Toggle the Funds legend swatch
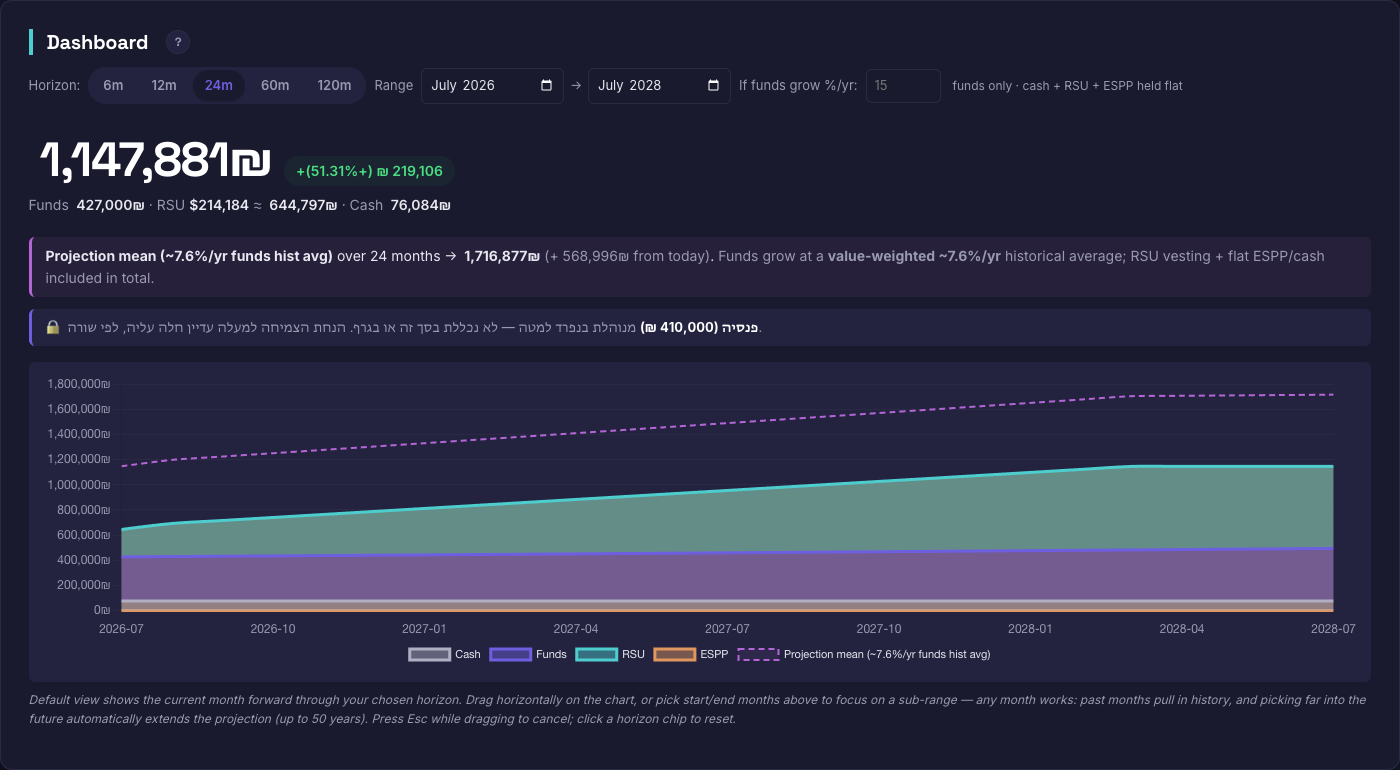Screen dimensions: 1400x770 pos(510,655)
